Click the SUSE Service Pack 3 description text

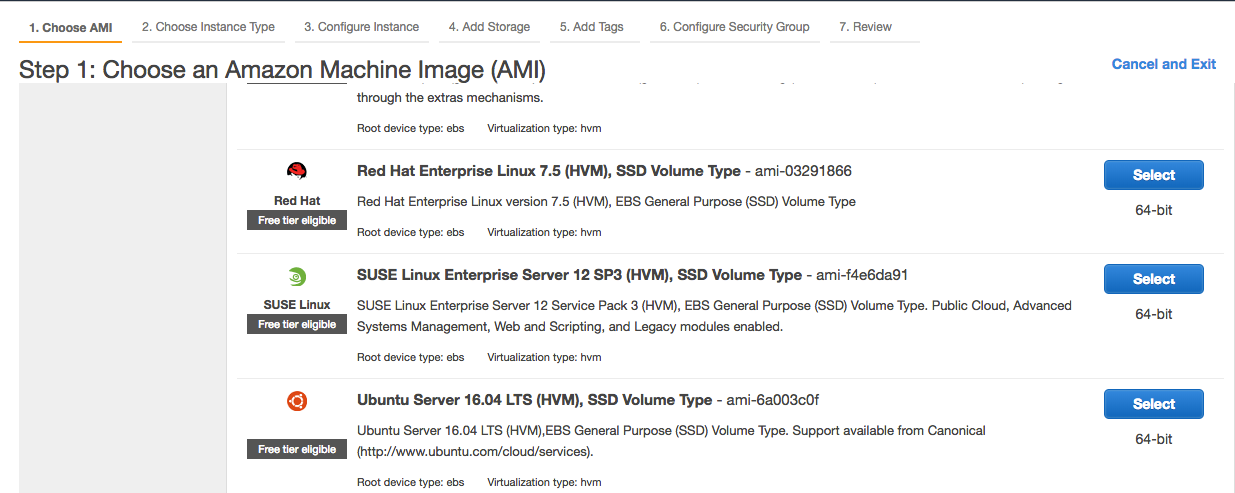coord(714,316)
